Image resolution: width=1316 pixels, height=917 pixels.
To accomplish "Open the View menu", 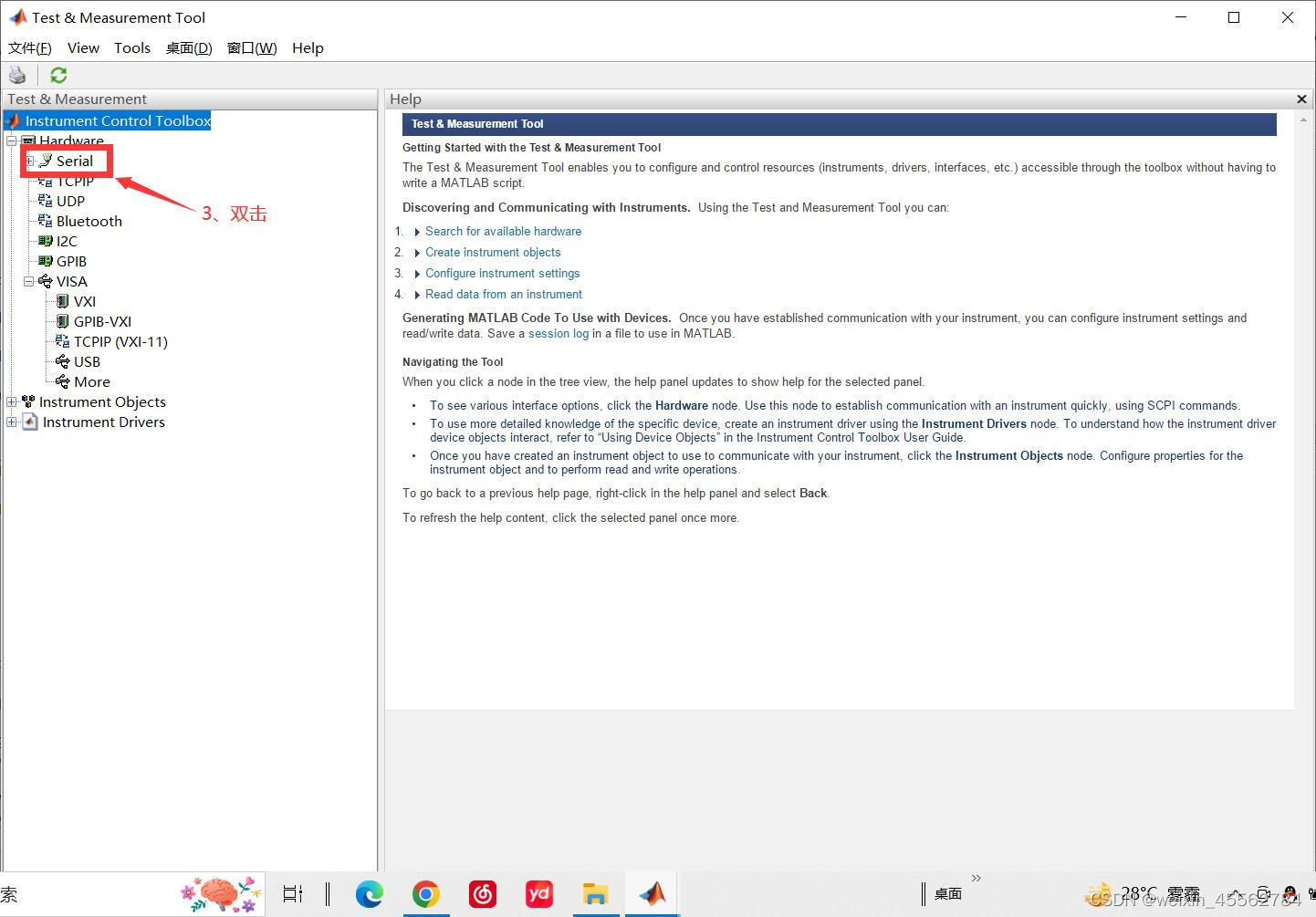I will click(x=83, y=47).
